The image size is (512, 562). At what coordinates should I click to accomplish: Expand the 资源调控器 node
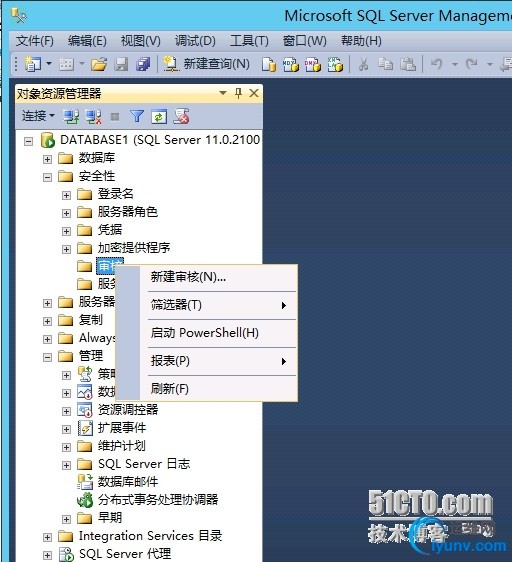click(x=66, y=411)
